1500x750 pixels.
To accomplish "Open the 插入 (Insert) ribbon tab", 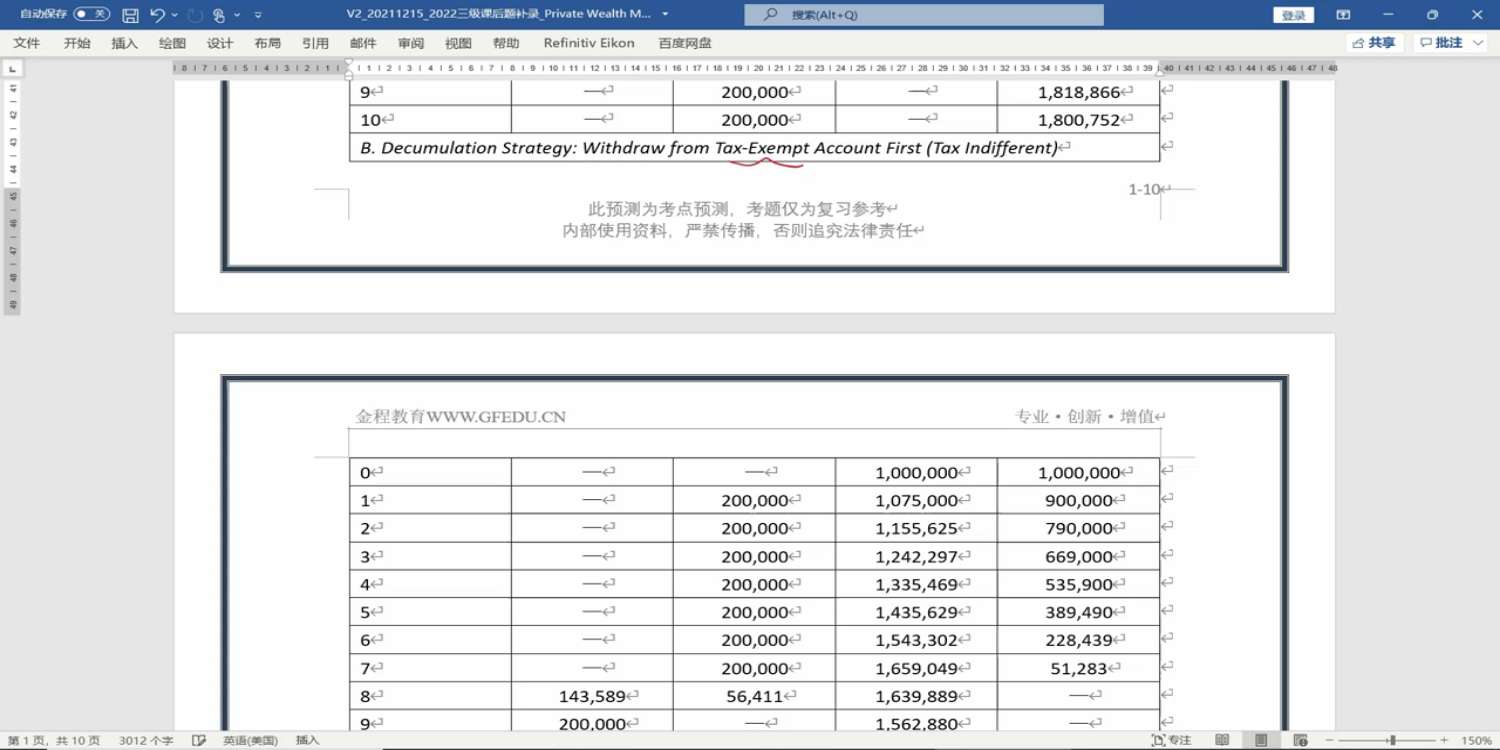I will (125, 43).
